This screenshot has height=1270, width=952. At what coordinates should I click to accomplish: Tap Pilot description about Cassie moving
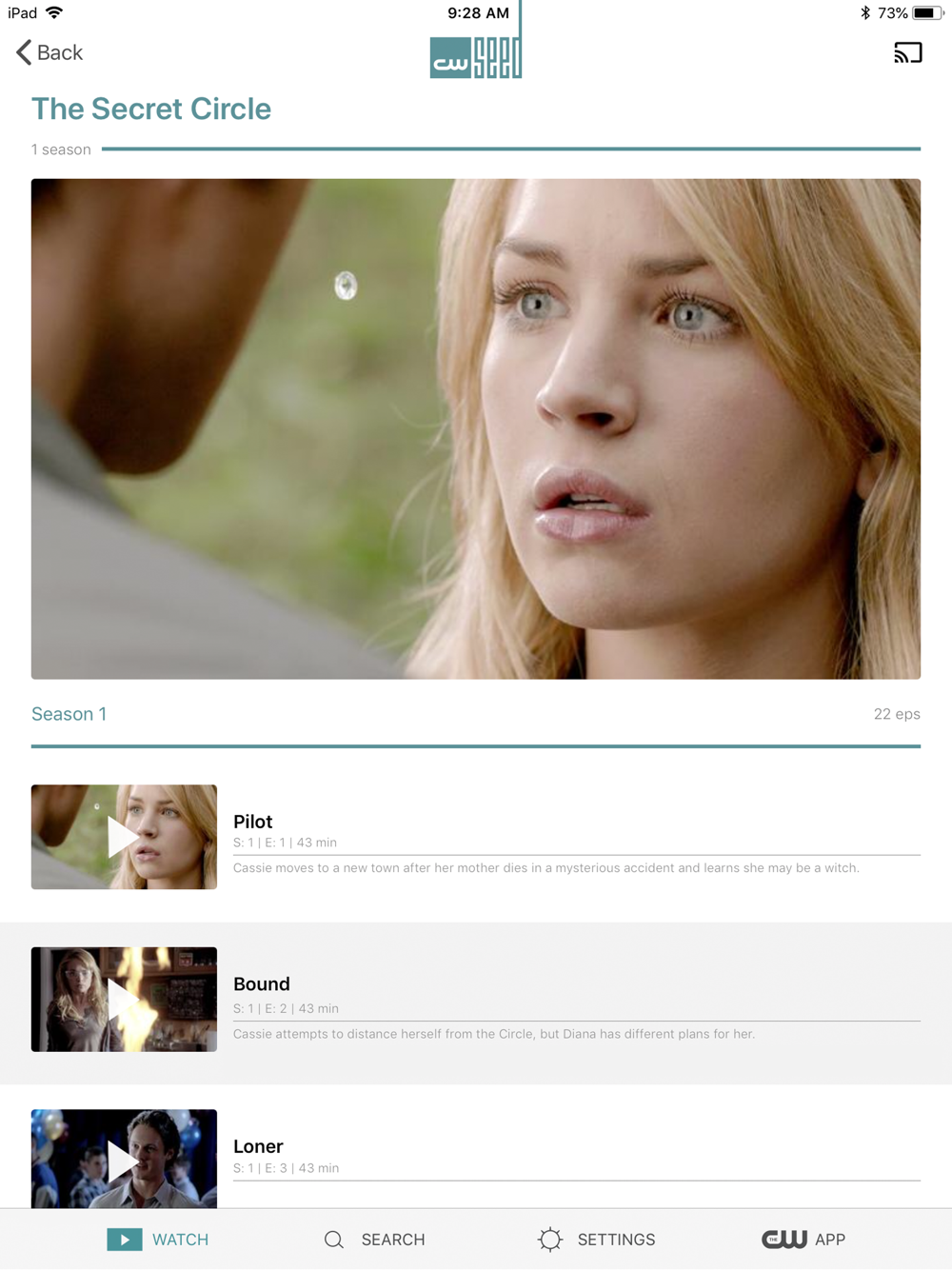tap(546, 868)
